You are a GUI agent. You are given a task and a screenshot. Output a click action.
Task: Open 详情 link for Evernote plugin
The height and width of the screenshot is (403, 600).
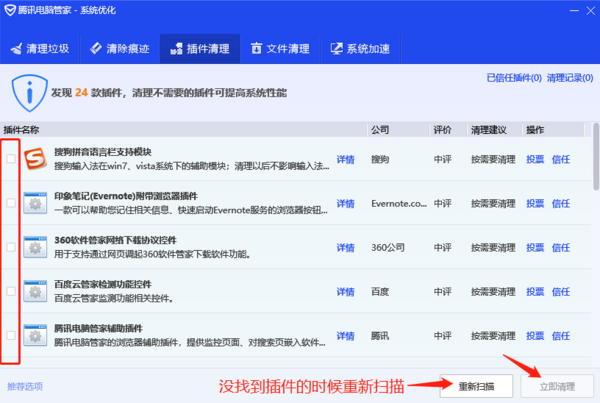(345, 203)
